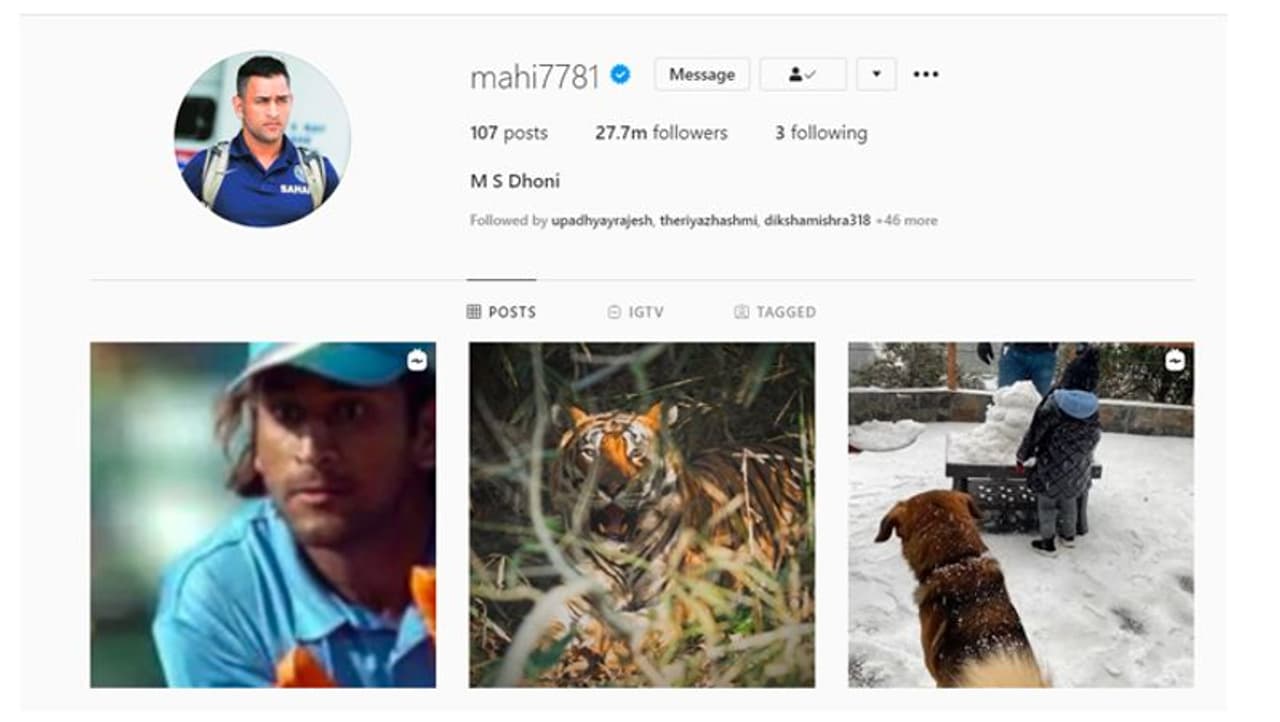Switch to the POSTS tab

tap(502, 312)
